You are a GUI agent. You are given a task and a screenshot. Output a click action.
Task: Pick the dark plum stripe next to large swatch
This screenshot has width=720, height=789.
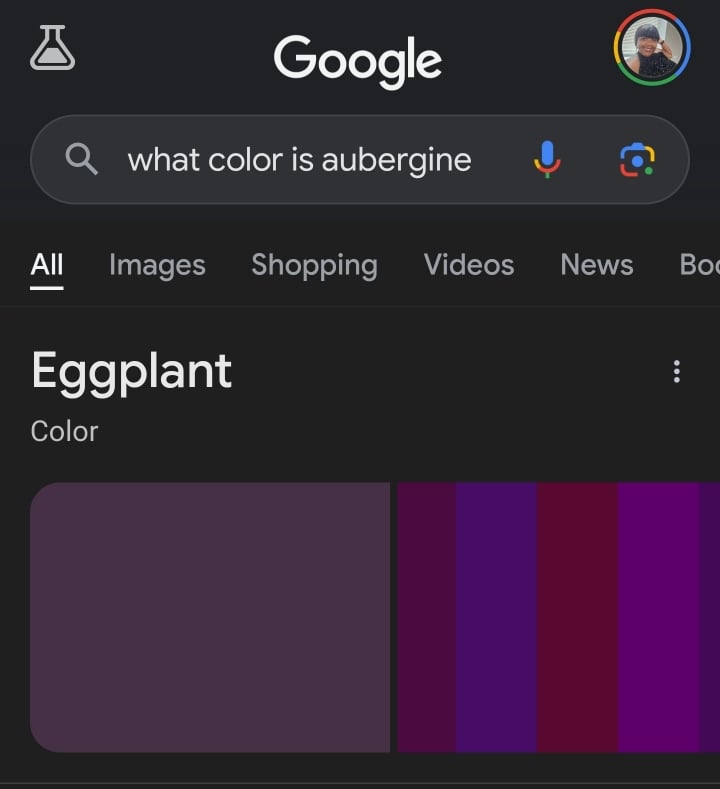pyautogui.click(x=427, y=617)
